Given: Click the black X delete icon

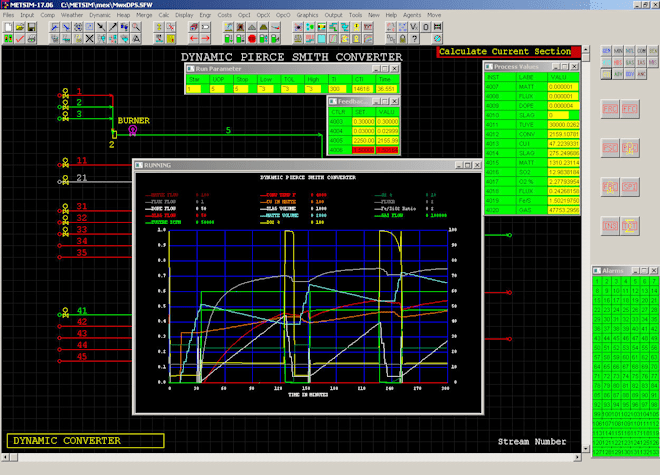Looking at the screenshot, I should (90, 39).
